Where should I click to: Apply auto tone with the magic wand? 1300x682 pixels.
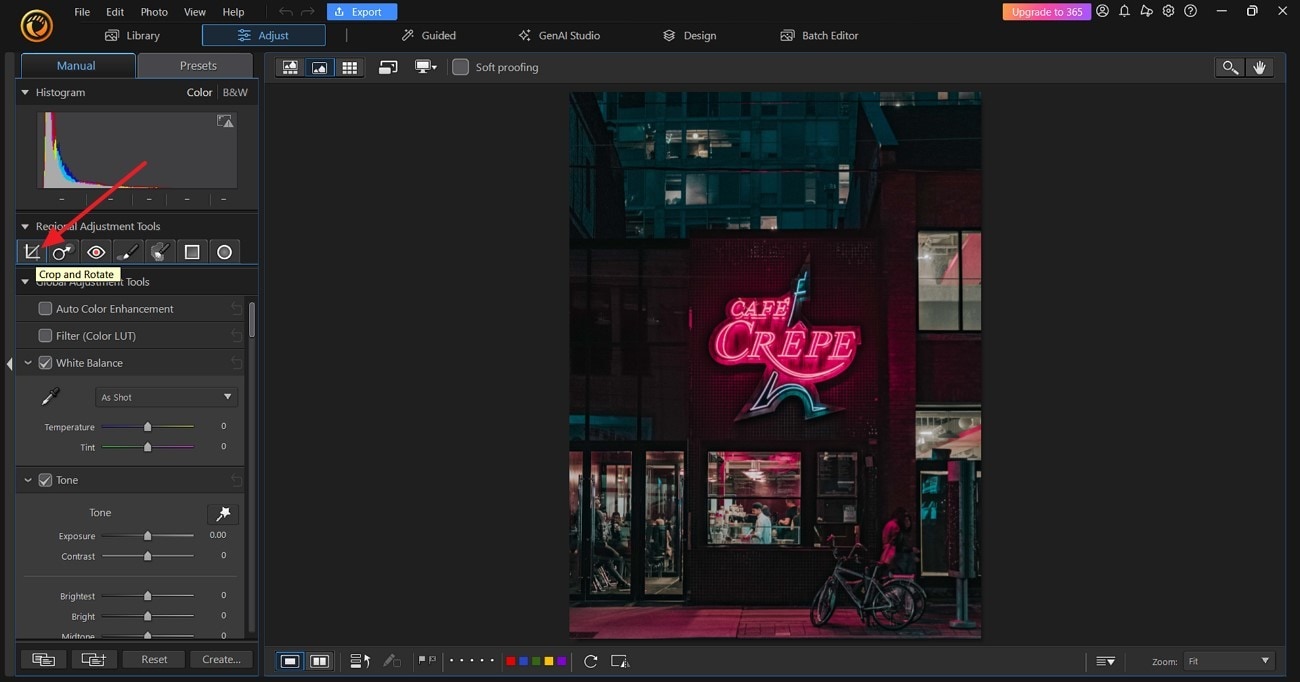(223, 514)
